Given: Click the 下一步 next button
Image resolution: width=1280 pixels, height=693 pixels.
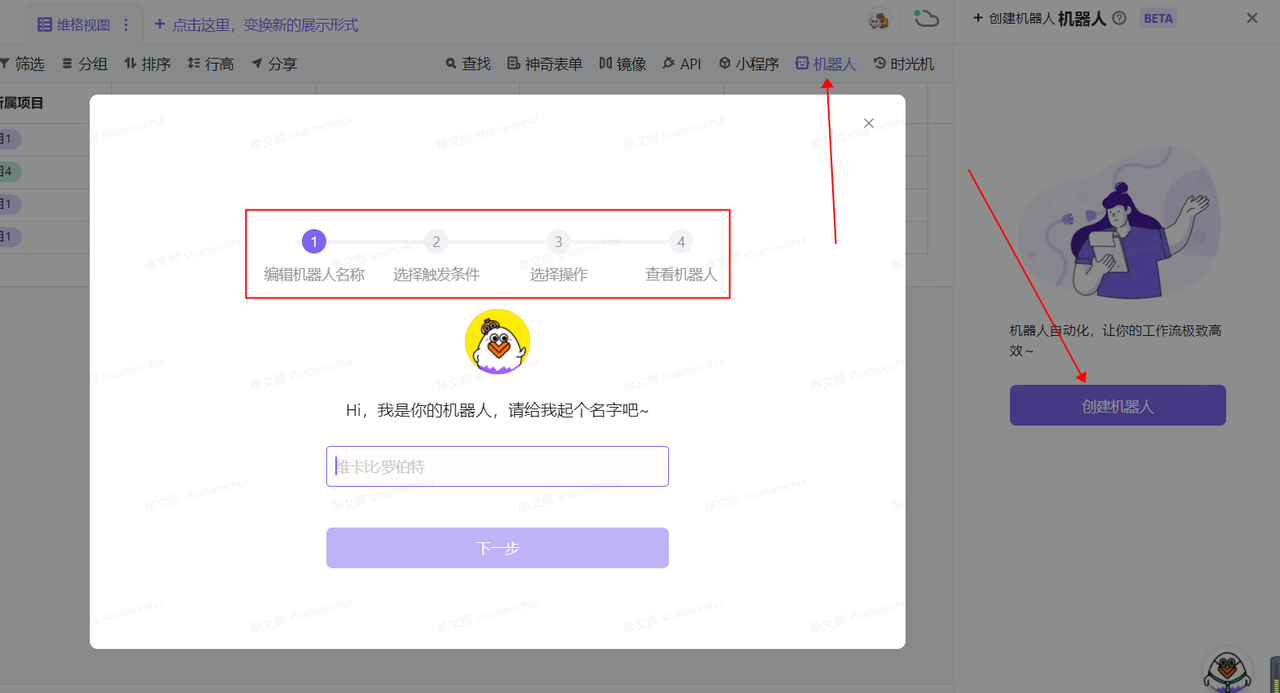Looking at the screenshot, I should click(x=497, y=548).
